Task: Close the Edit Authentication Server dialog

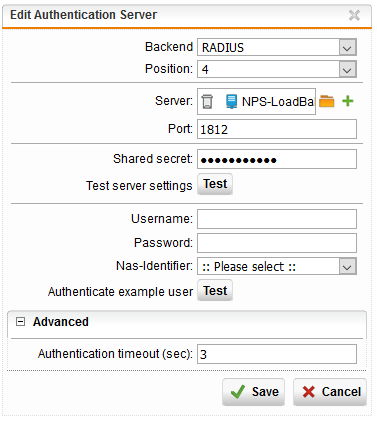Action: (x=354, y=15)
